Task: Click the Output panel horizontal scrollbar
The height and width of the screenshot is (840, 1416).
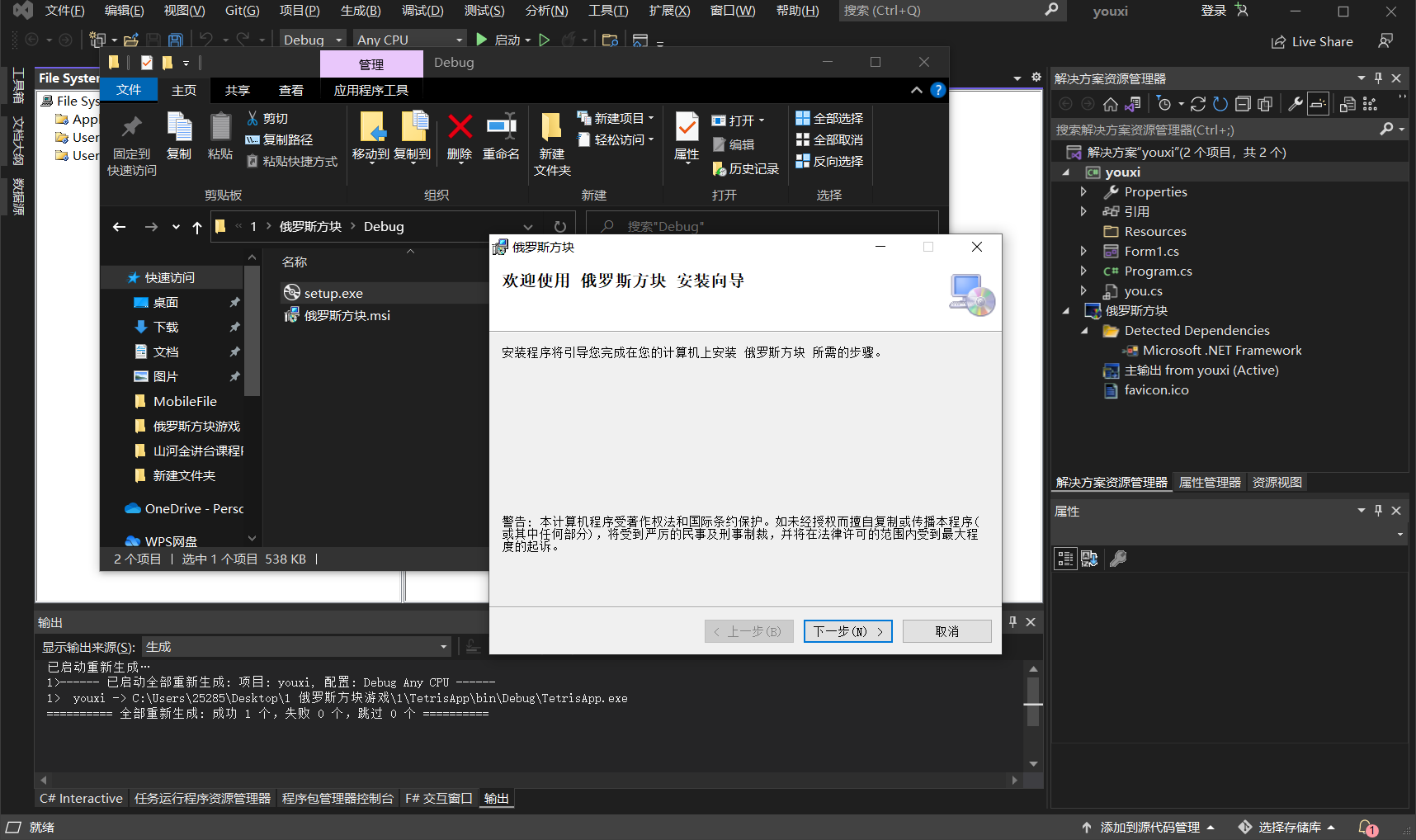Action: coord(529,780)
